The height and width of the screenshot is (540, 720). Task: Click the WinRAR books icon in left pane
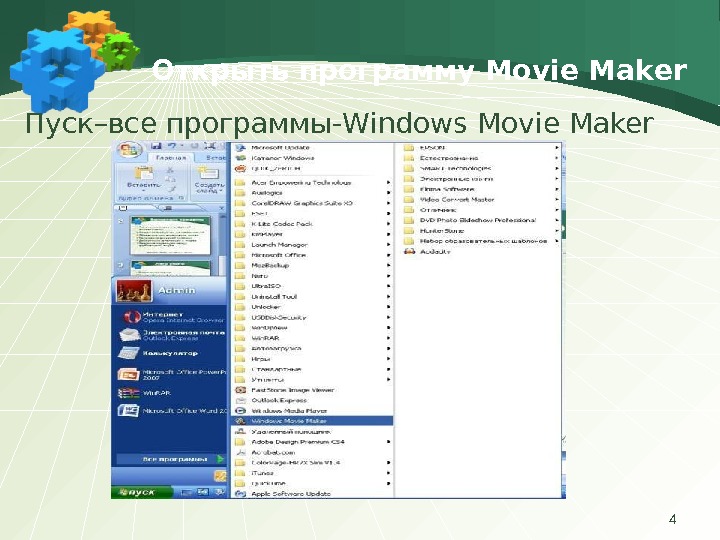[128, 393]
